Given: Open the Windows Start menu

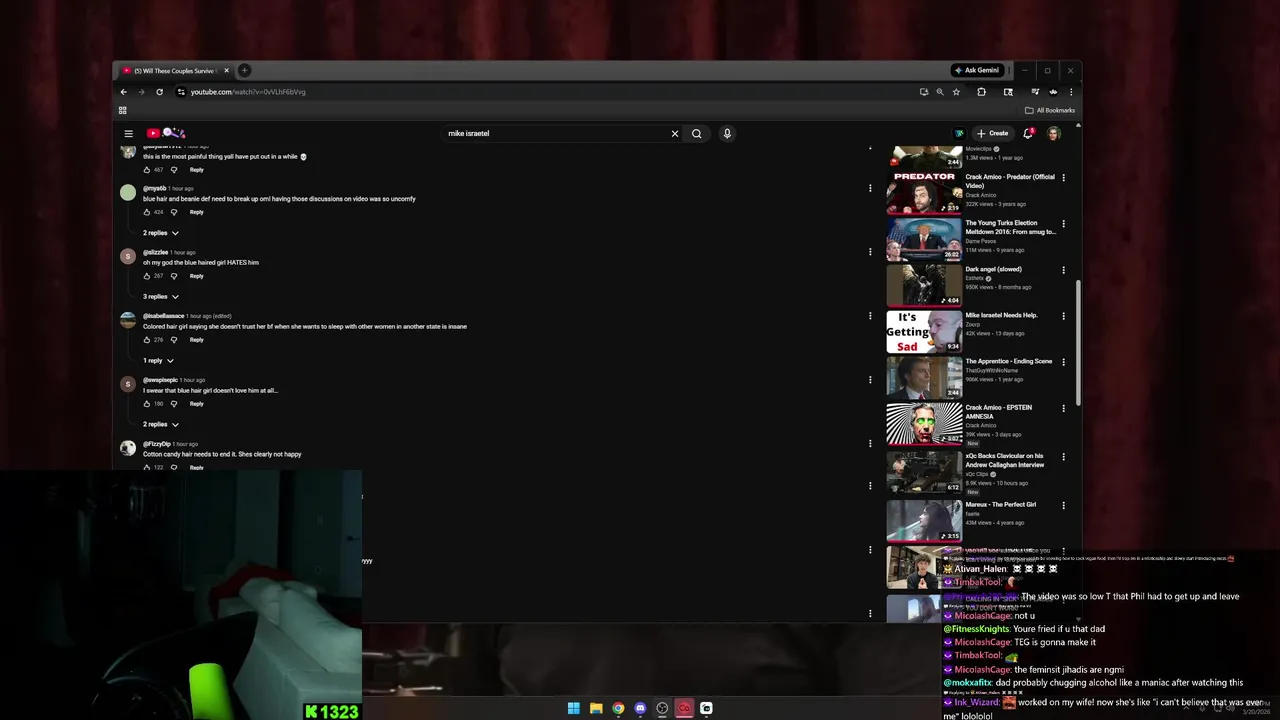Looking at the screenshot, I should click(x=574, y=708).
